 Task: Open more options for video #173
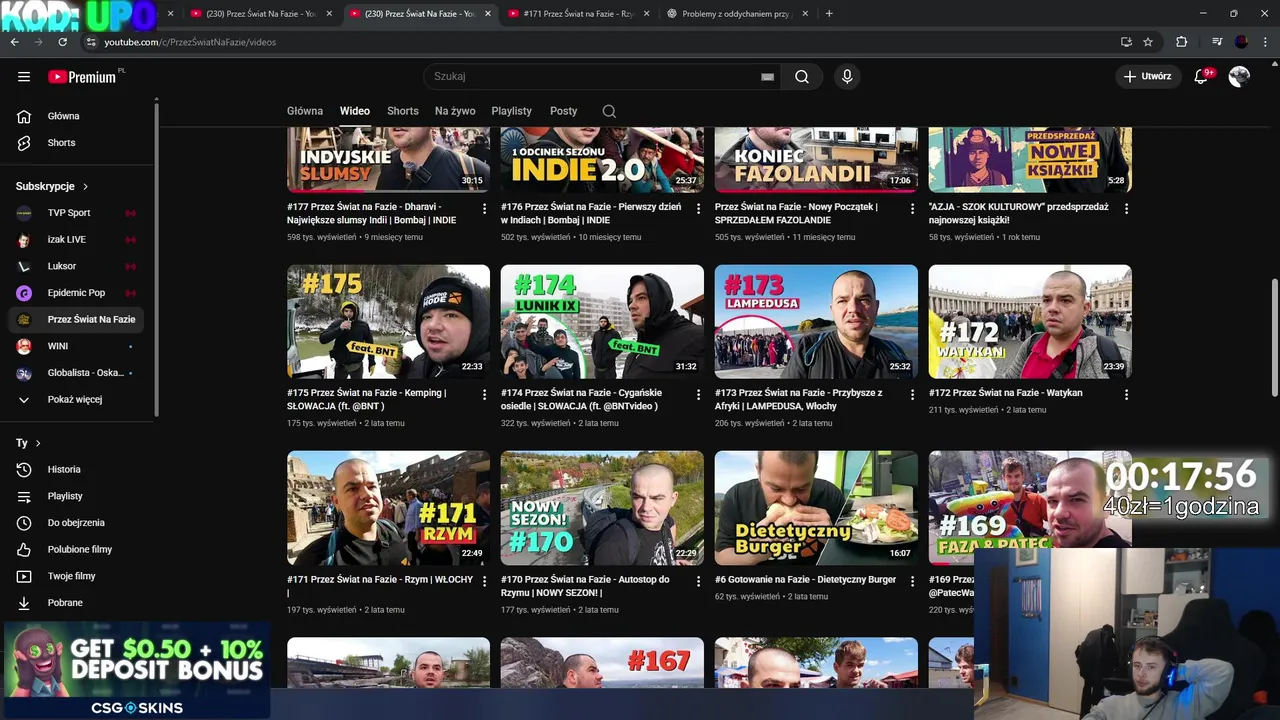(912, 395)
